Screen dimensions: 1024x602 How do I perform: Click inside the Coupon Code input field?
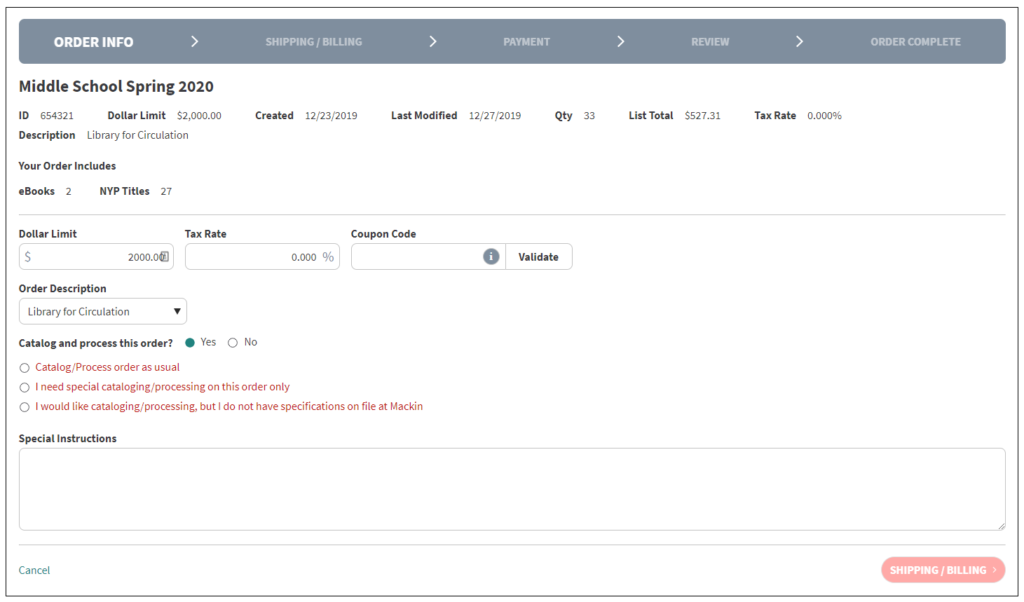tap(420, 256)
